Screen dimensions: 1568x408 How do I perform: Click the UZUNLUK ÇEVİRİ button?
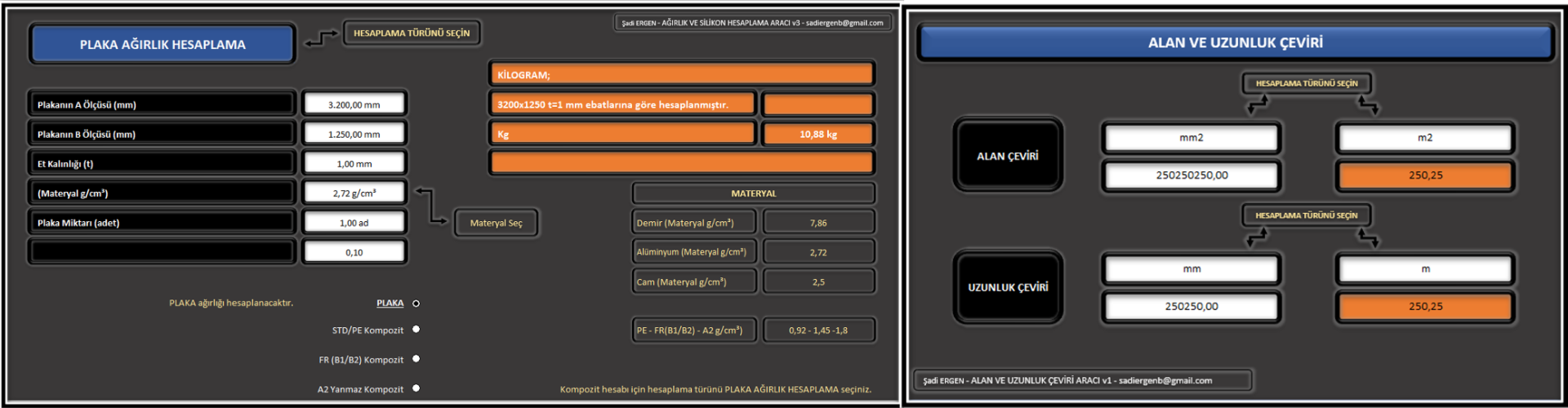(1008, 287)
